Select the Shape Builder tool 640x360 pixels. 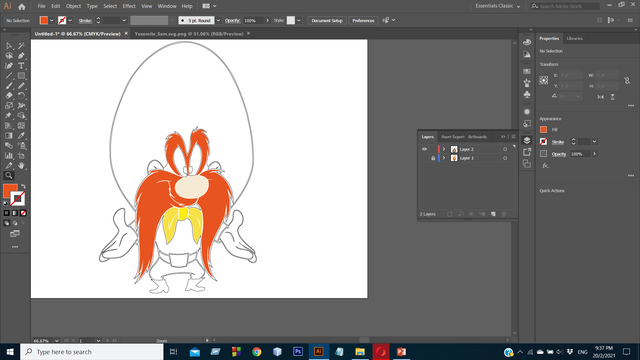pos(21,116)
